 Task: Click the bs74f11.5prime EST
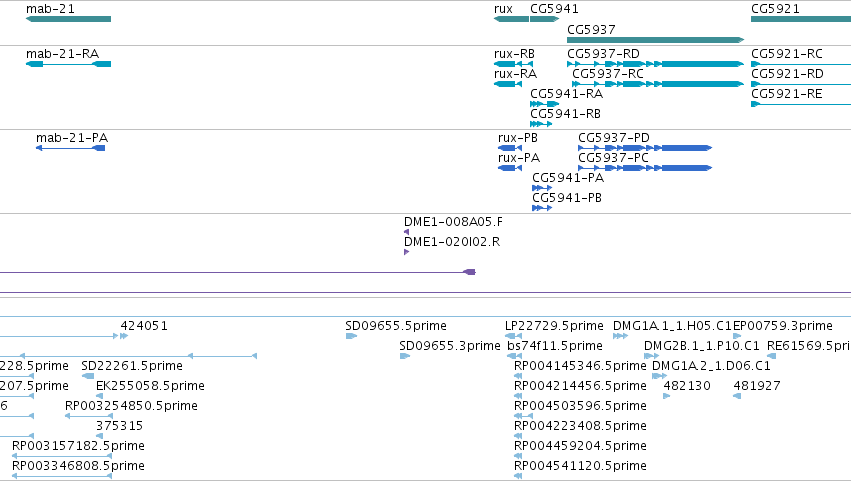[515, 356]
